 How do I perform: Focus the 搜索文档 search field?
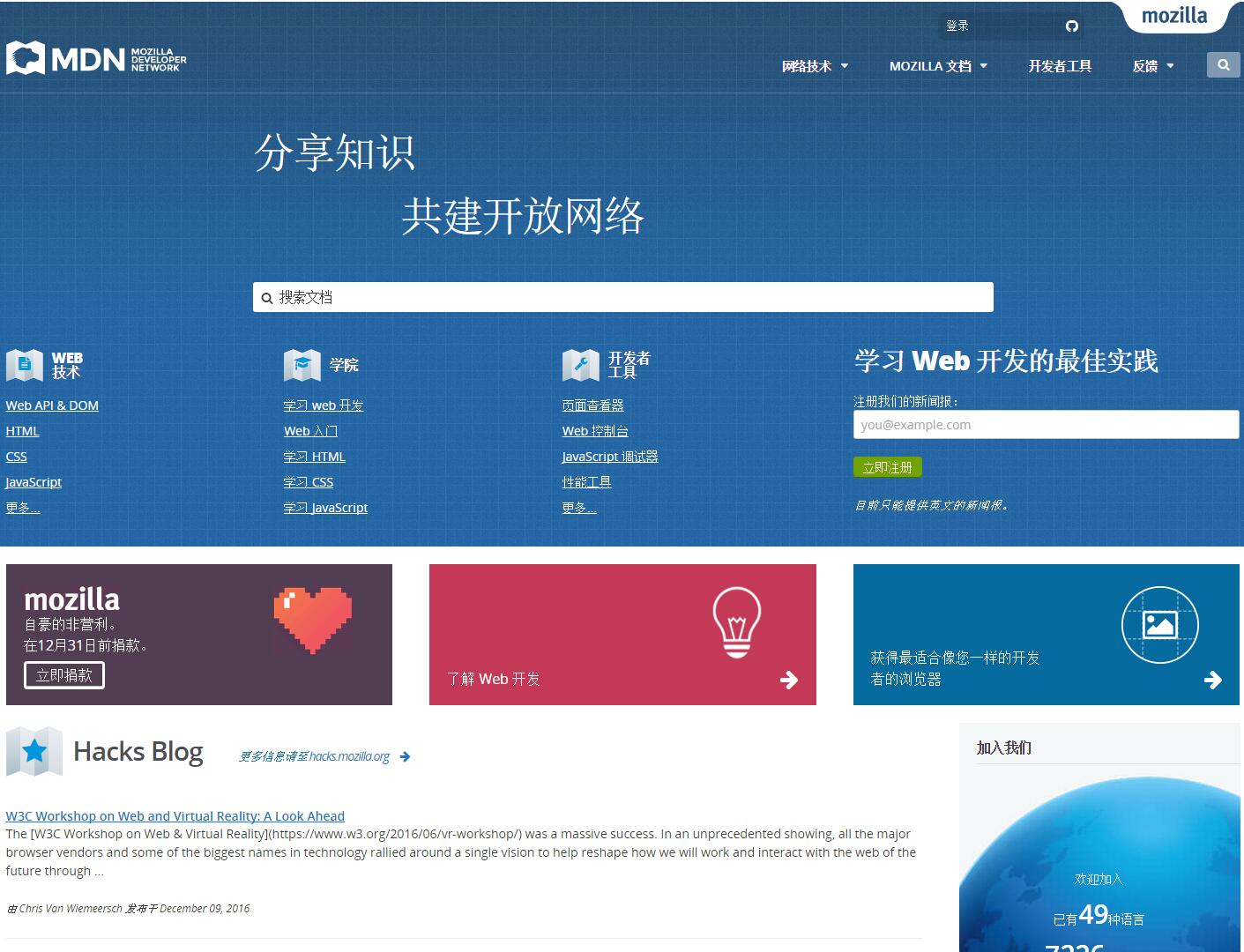[623, 297]
